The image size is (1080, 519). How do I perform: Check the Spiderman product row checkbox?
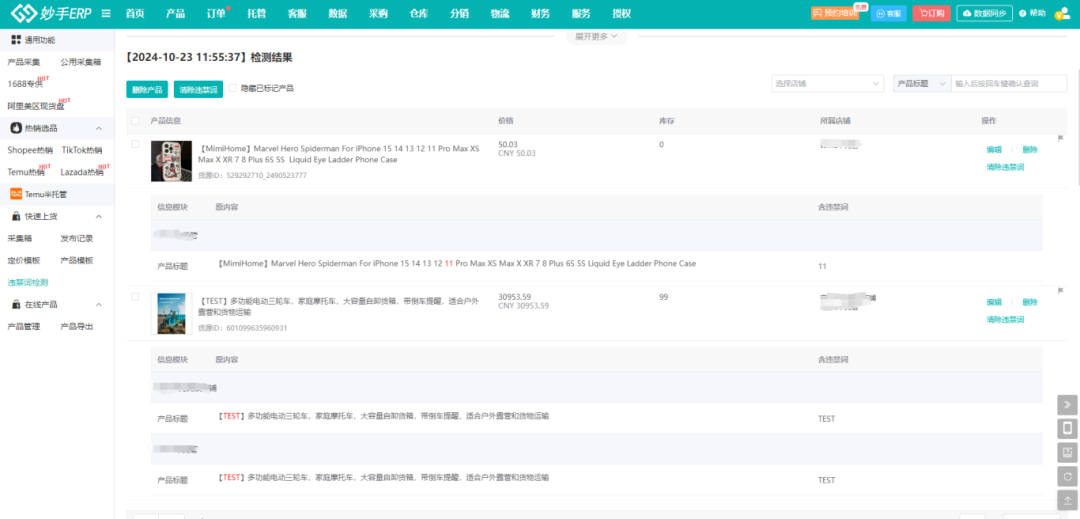[135, 144]
